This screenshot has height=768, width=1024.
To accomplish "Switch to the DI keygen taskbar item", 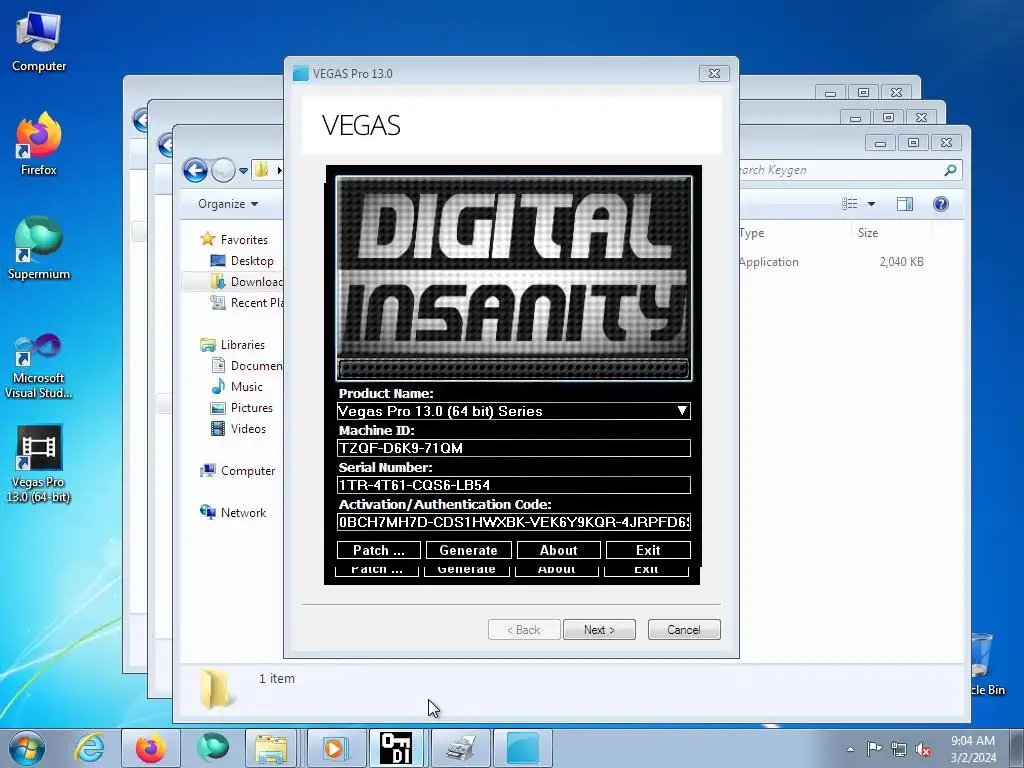I will click(396, 748).
